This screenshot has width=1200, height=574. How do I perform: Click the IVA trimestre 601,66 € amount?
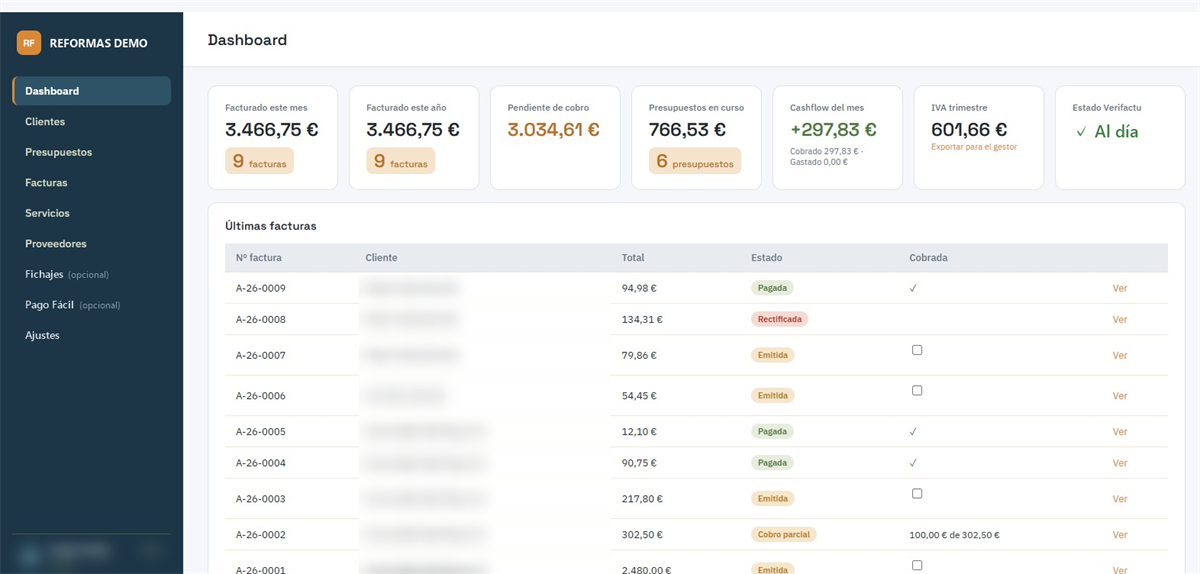(x=969, y=130)
